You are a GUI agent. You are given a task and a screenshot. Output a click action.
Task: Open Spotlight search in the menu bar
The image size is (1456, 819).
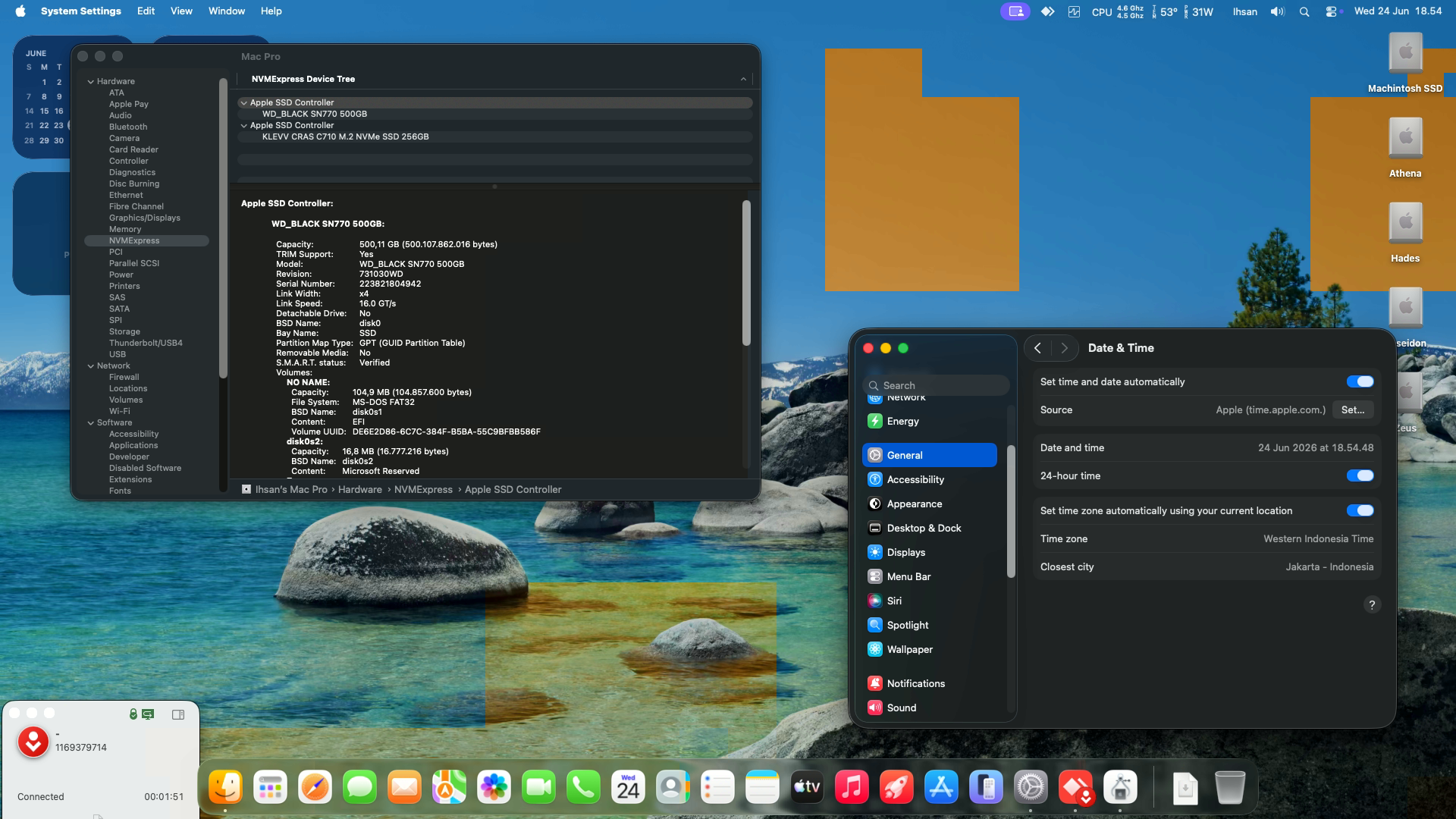click(x=1304, y=11)
